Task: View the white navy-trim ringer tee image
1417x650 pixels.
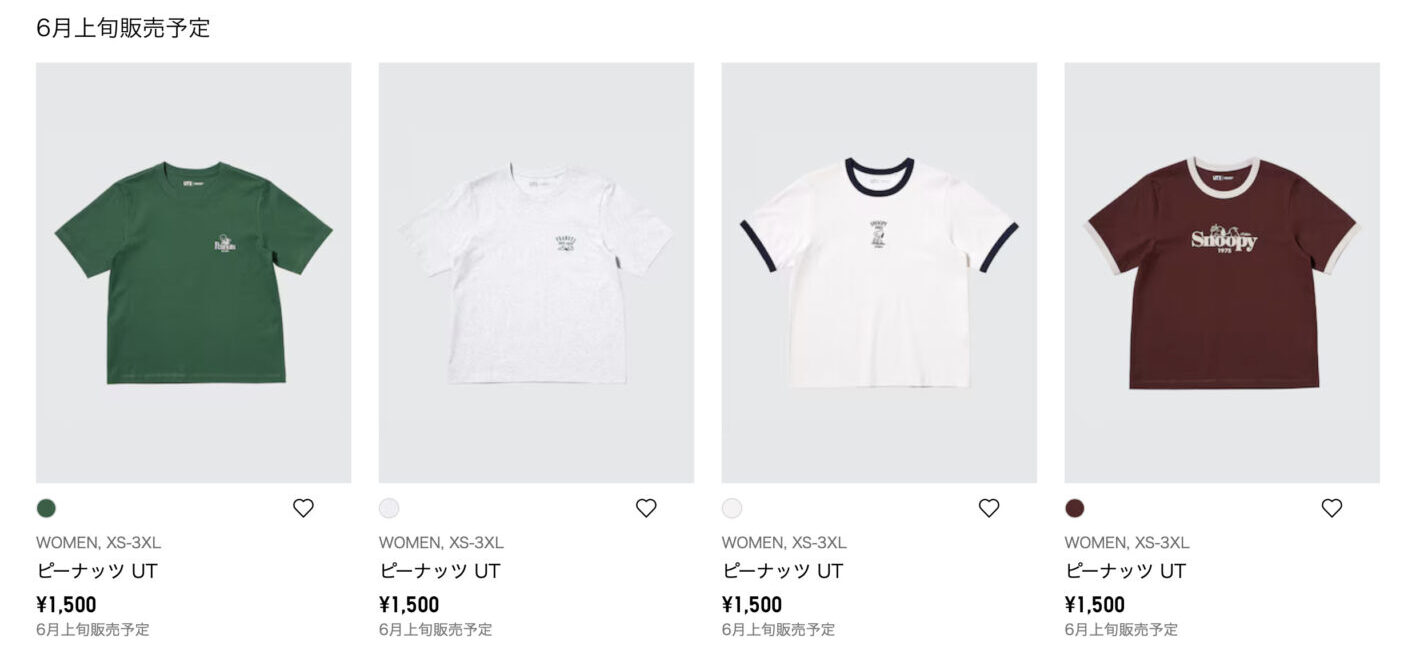Action: pyautogui.click(x=879, y=272)
